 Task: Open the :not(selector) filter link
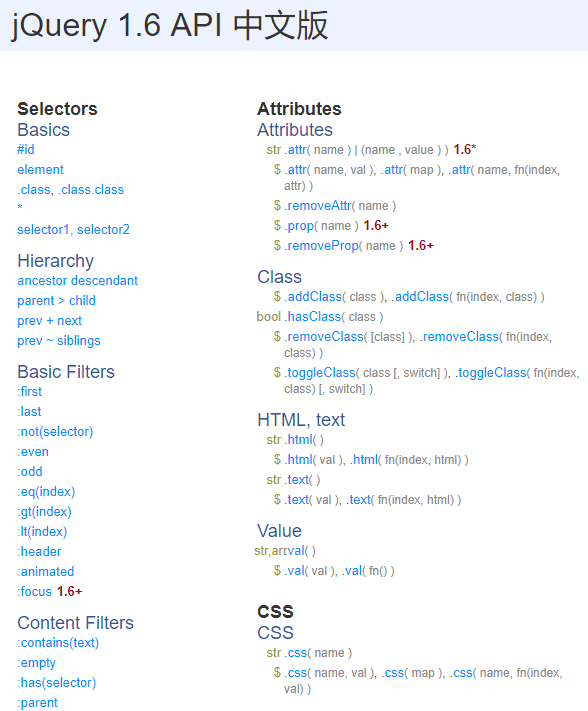55,432
